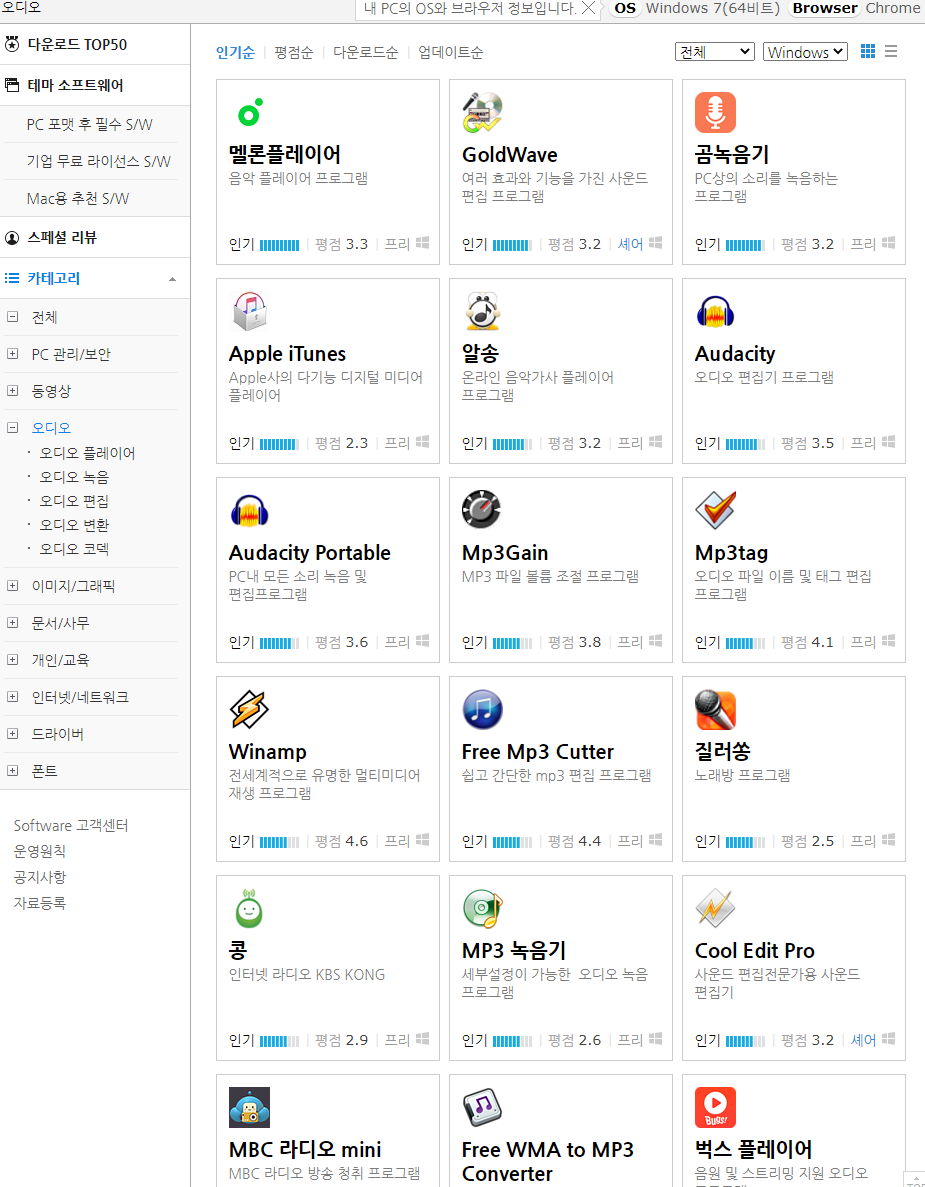Click the Free Mp3 Cutter icon
Image resolution: width=925 pixels, height=1187 pixels.
(x=482, y=710)
